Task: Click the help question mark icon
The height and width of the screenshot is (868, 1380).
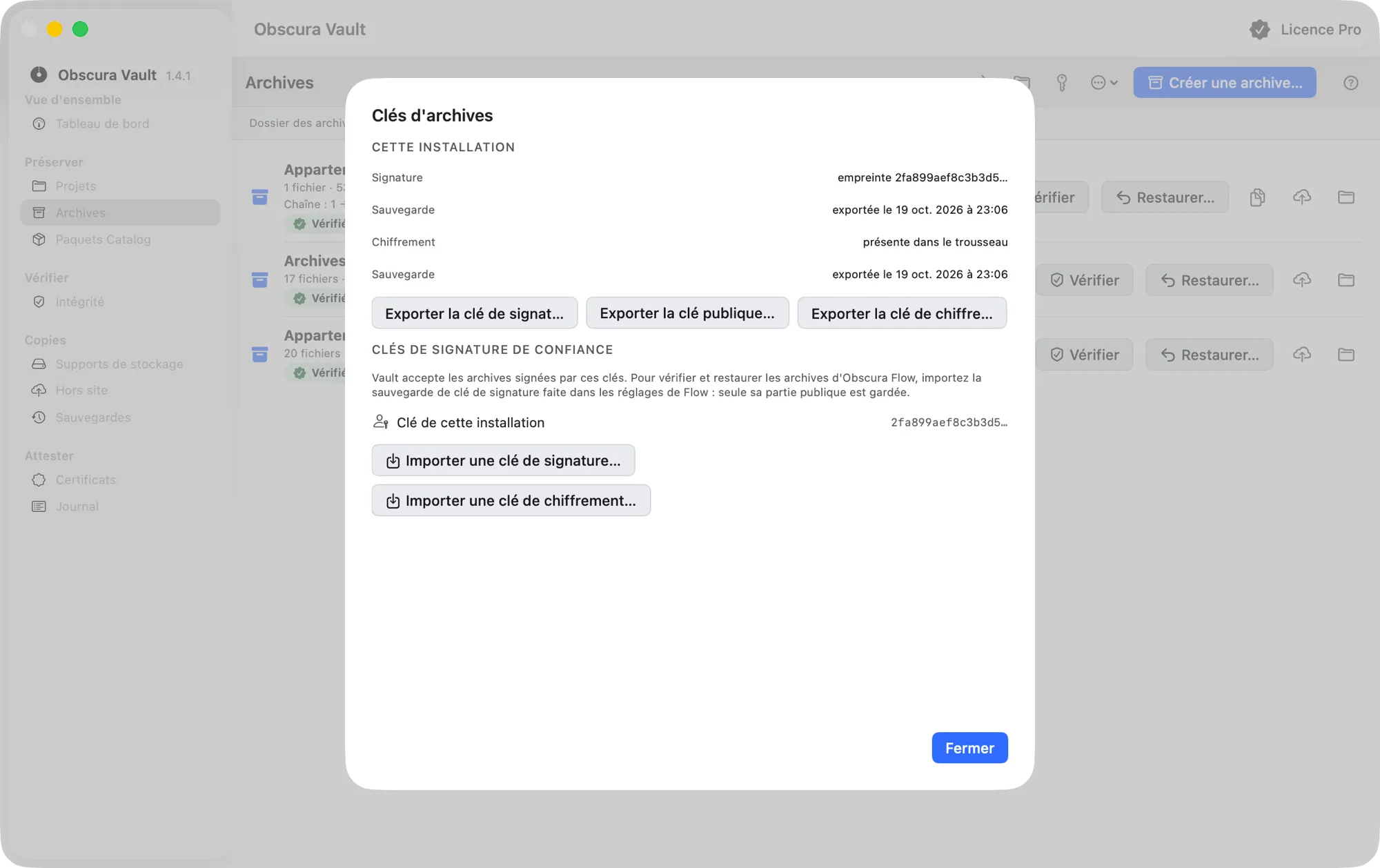Action: click(x=1350, y=83)
